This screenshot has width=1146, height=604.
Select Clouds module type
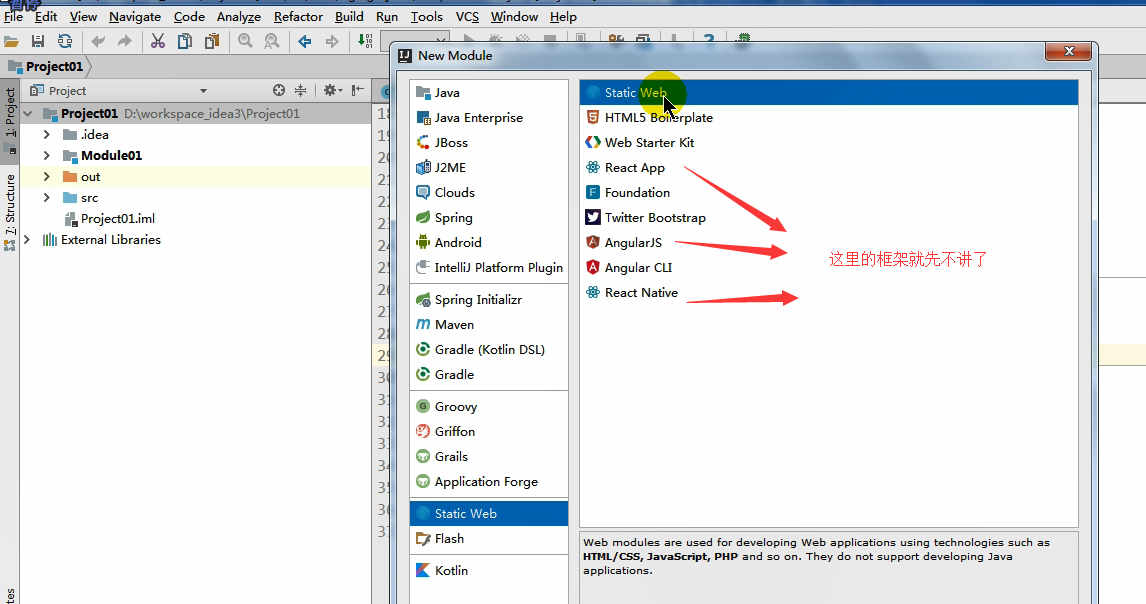click(489, 192)
